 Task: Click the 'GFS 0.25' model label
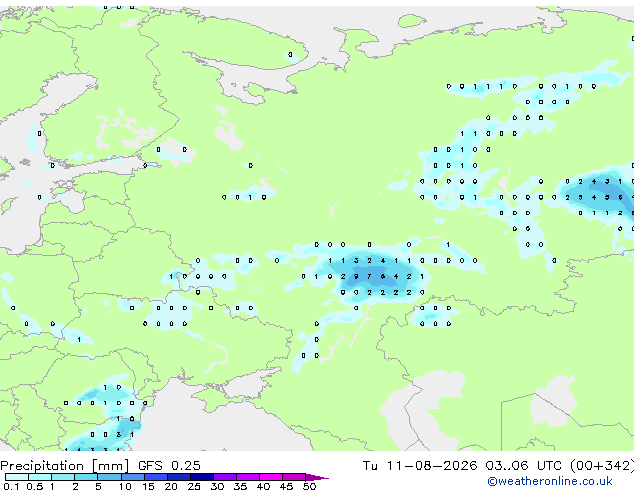(x=169, y=466)
